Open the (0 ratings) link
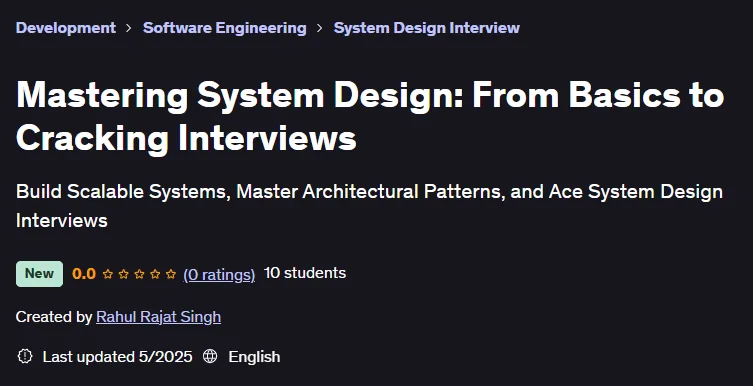Viewport: 753px width, 386px height. click(x=219, y=274)
